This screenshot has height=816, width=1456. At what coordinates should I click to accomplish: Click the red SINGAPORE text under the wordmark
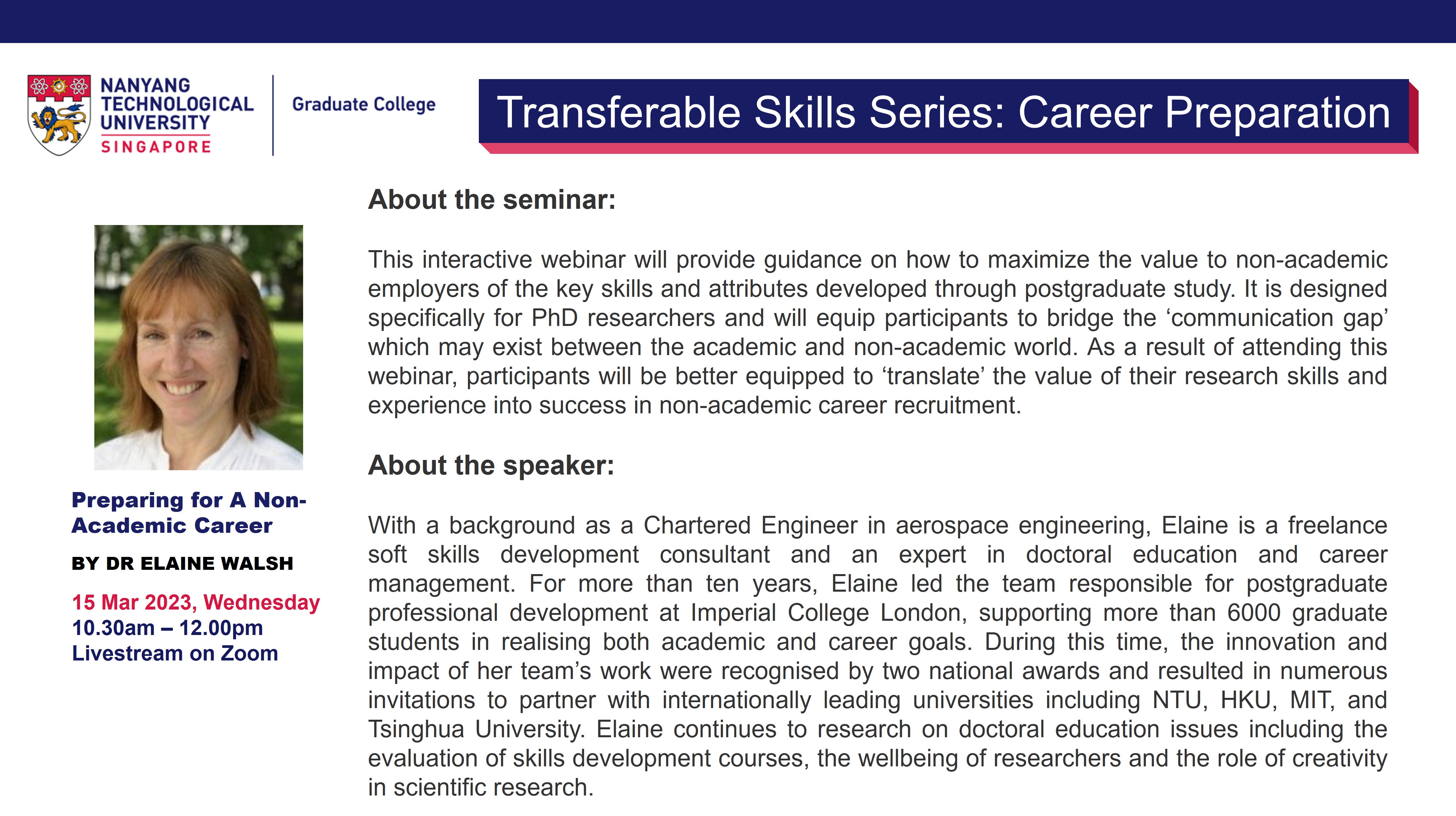(x=156, y=147)
